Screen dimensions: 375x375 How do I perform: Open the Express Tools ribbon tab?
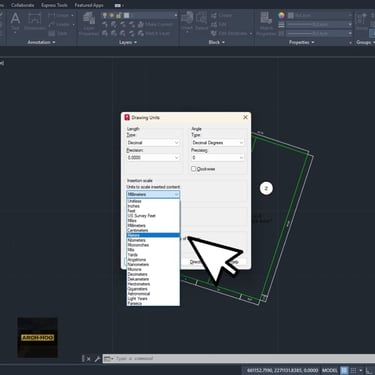[54, 5]
